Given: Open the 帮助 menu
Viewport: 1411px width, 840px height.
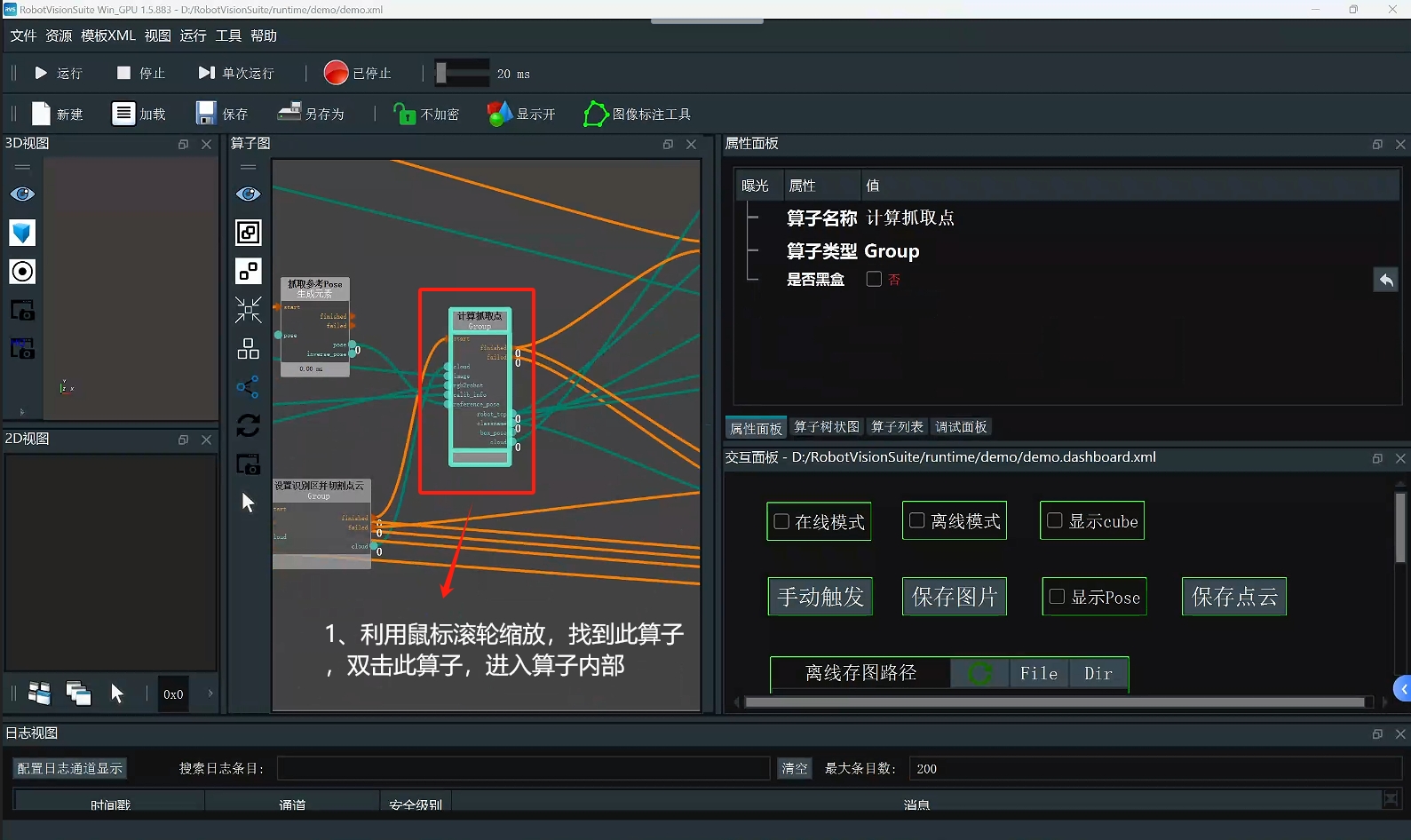Looking at the screenshot, I should click(264, 36).
